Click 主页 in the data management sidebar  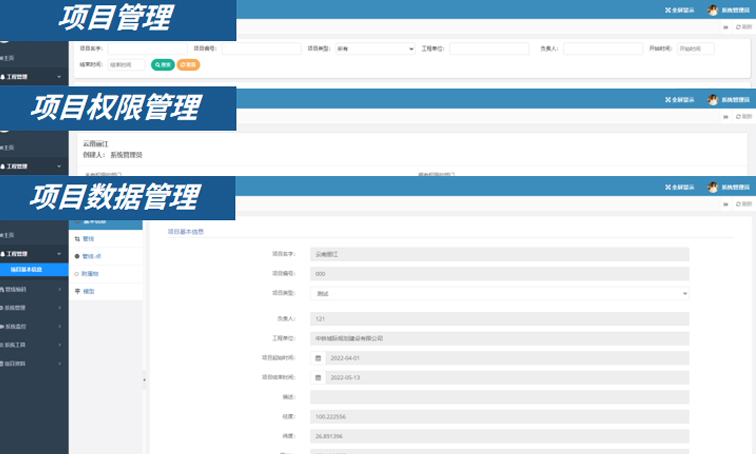click(x=7, y=235)
